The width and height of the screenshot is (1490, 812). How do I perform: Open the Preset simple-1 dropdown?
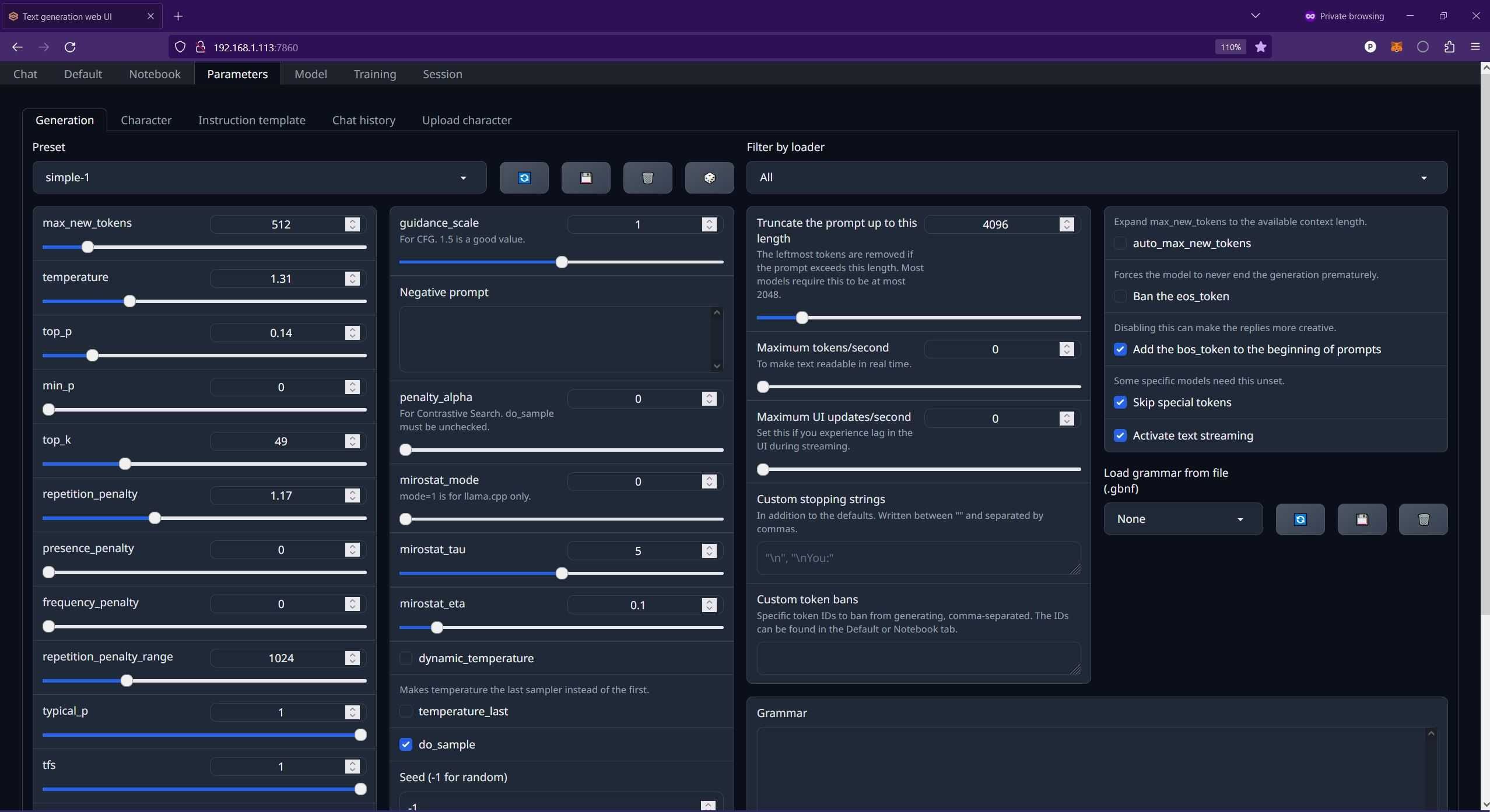pyautogui.click(x=260, y=178)
